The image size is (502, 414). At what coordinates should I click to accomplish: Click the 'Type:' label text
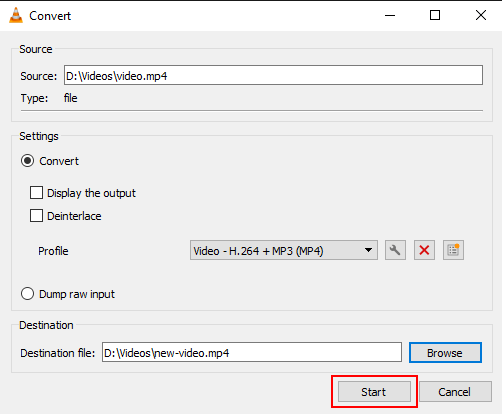click(x=34, y=98)
